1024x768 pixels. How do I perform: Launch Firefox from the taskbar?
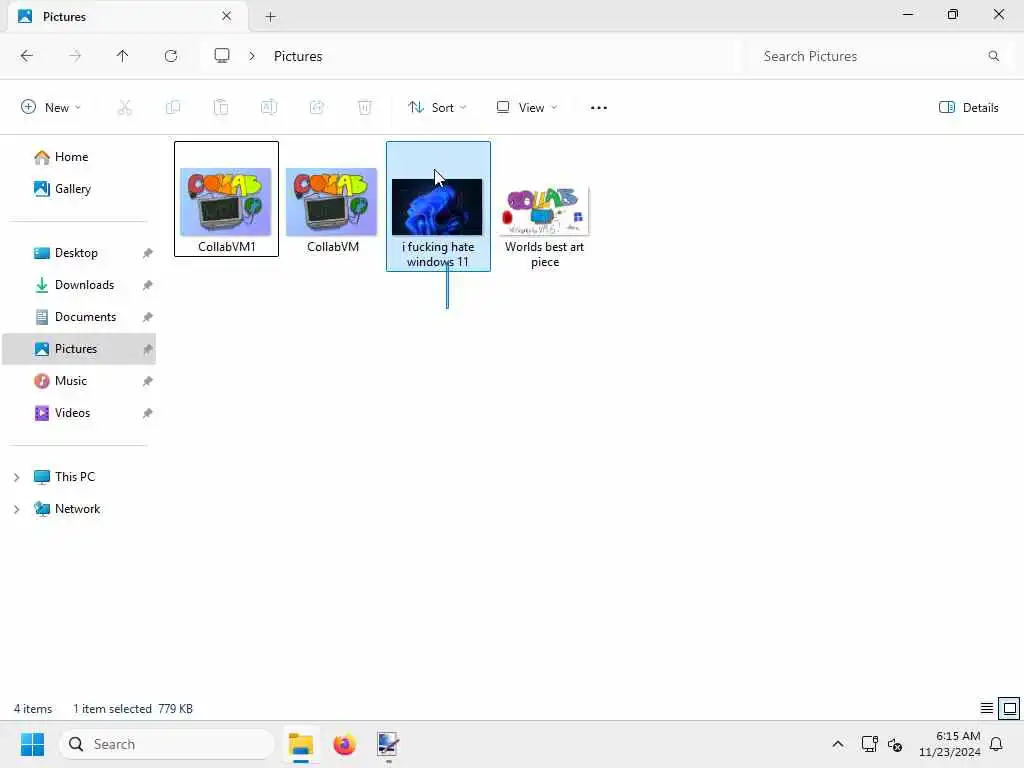(x=344, y=744)
